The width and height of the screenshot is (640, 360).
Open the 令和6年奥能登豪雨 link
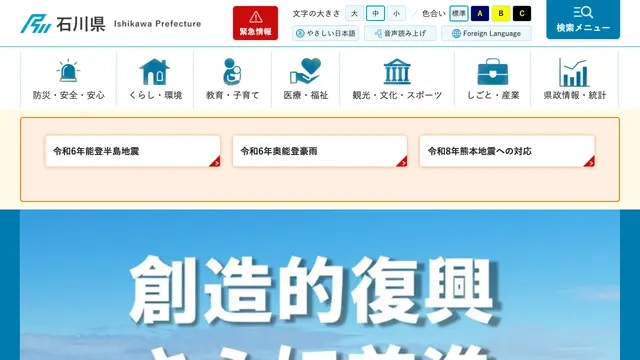click(320, 151)
